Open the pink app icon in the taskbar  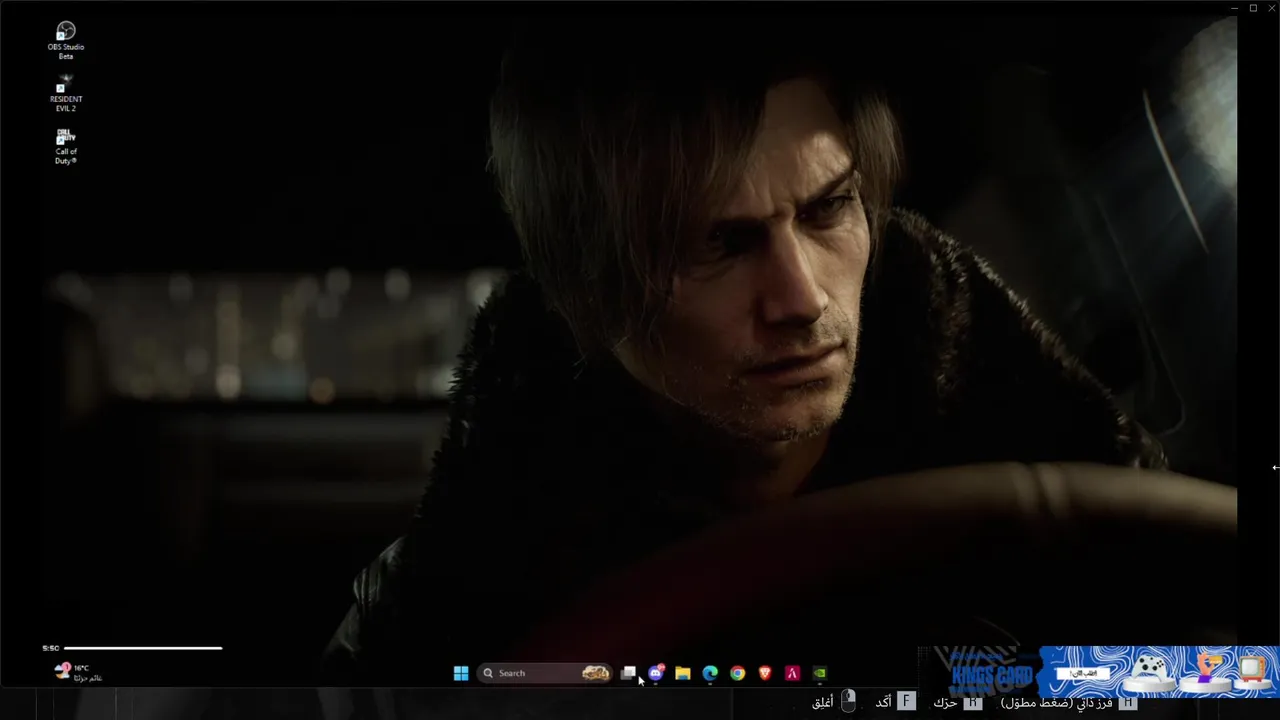coord(792,673)
